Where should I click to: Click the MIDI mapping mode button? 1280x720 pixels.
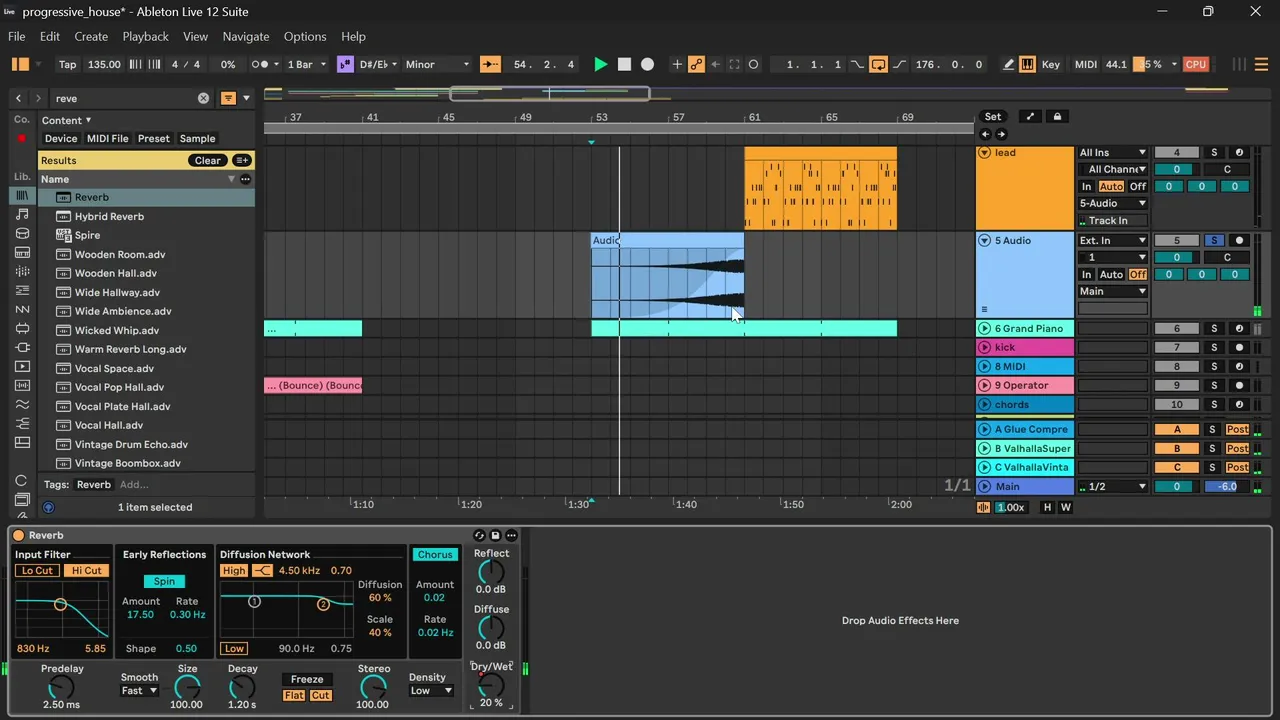coord(1086,64)
